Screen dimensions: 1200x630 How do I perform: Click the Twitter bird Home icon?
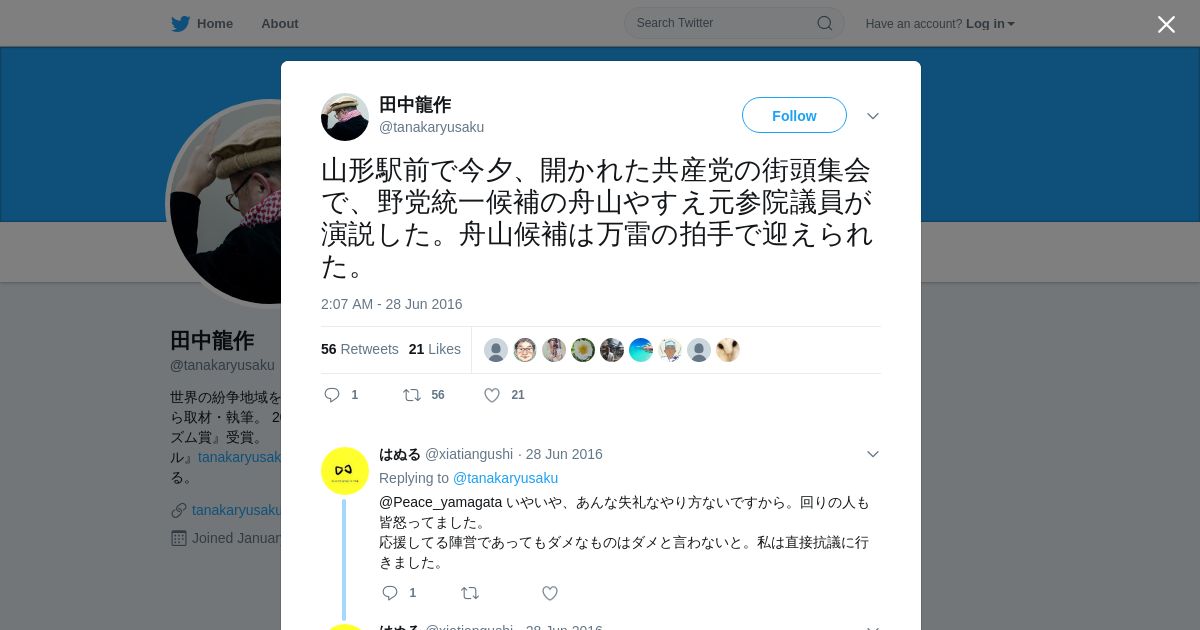[x=180, y=24]
